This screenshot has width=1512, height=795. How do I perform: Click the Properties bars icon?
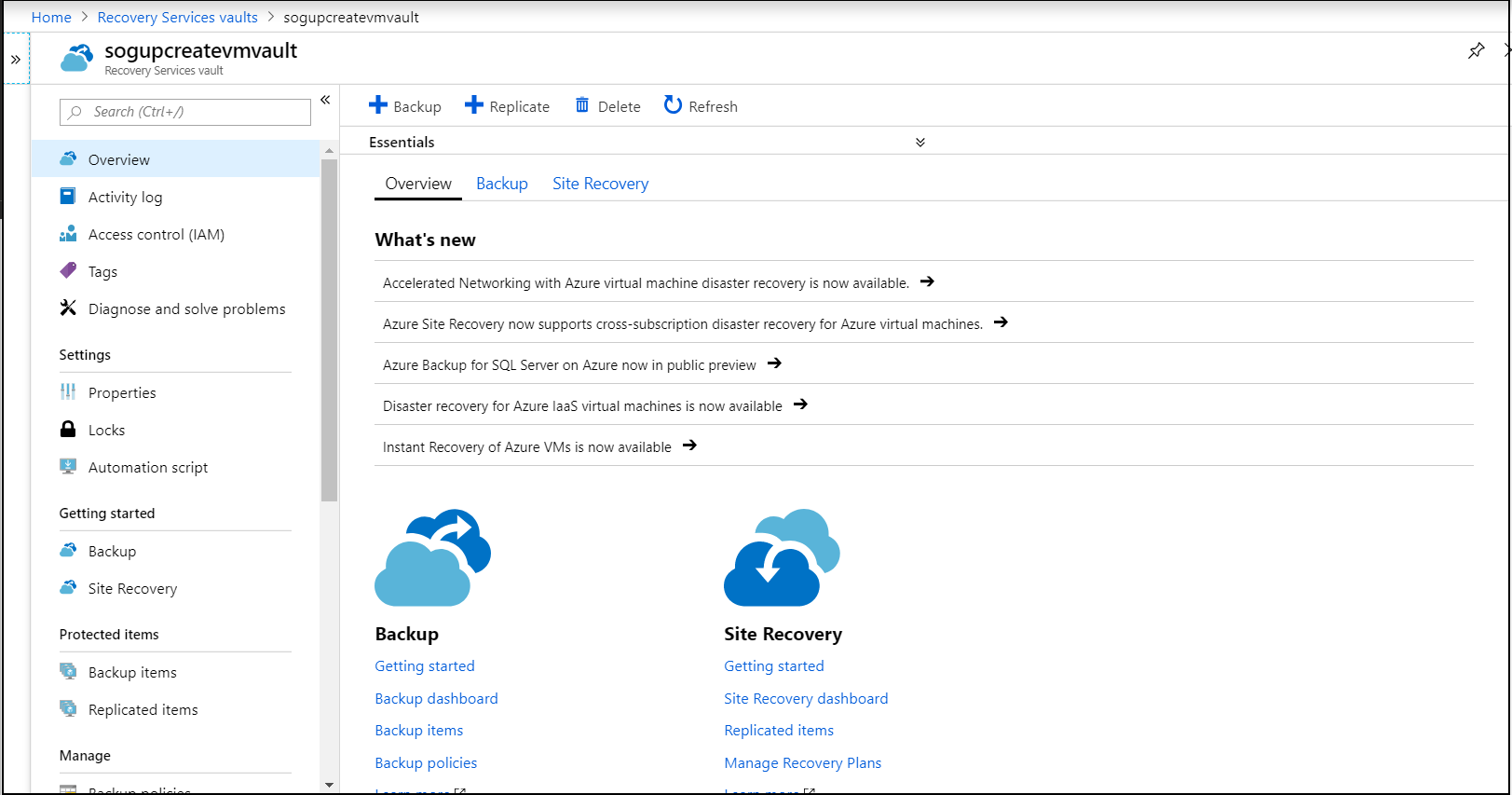click(x=68, y=392)
